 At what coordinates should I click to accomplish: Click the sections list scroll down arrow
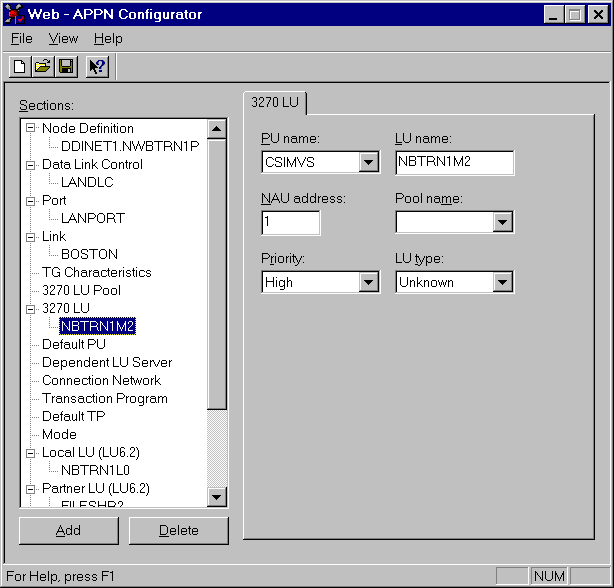click(x=217, y=497)
